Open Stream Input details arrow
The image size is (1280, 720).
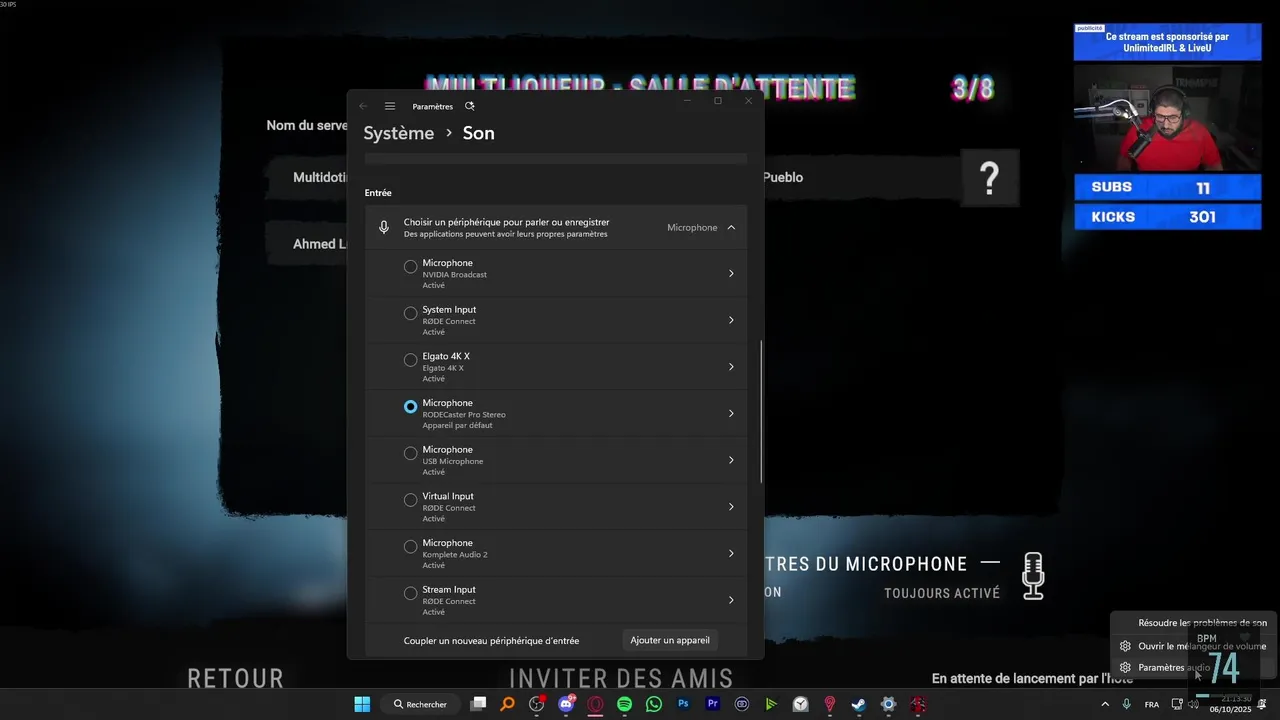point(731,600)
